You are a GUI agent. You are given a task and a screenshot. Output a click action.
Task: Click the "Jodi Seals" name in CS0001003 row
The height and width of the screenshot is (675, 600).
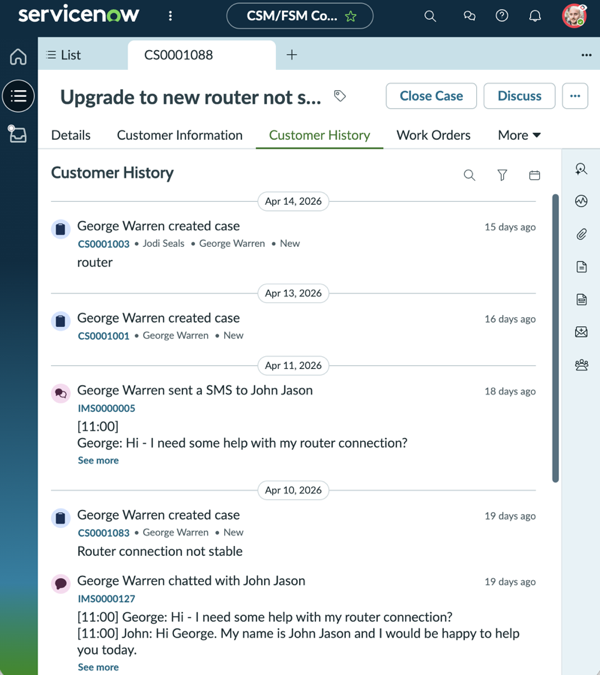click(x=163, y=244)
